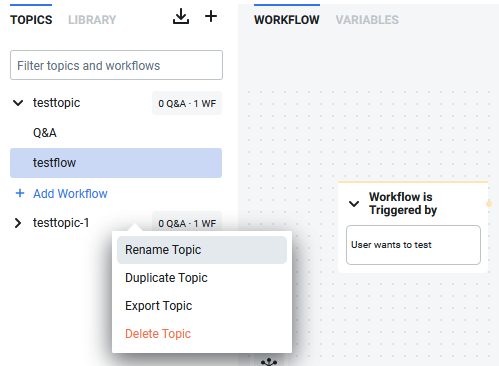Click the trigger card's orange connector dot

pyautogui.click(x=489, y=204)
